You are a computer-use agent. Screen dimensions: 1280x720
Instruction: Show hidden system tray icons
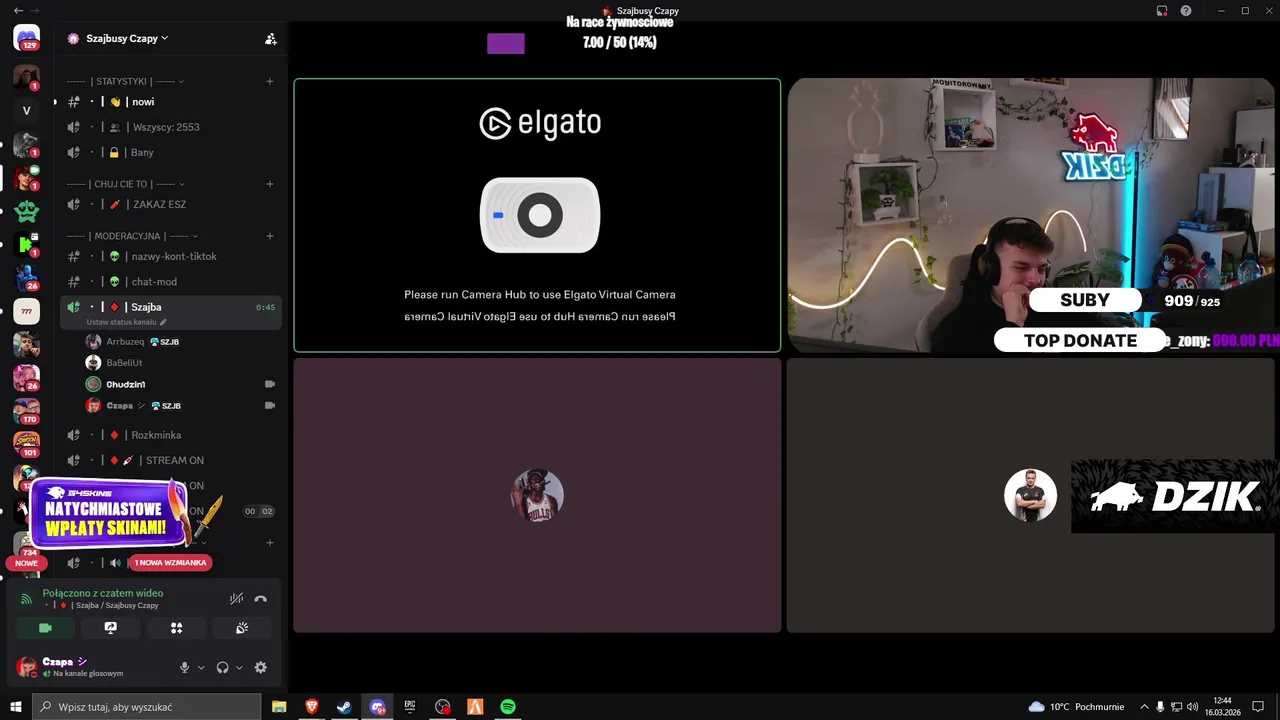[x=1145, y=707]
